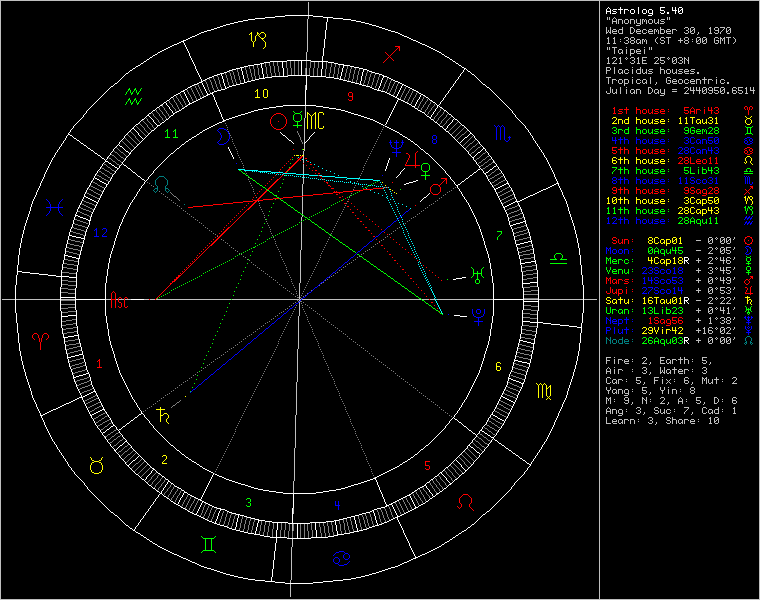The width and height of the screenshot is (760, 600).
Task: Select the Leo sign glyph on outer ring
Action: point(465,502)
